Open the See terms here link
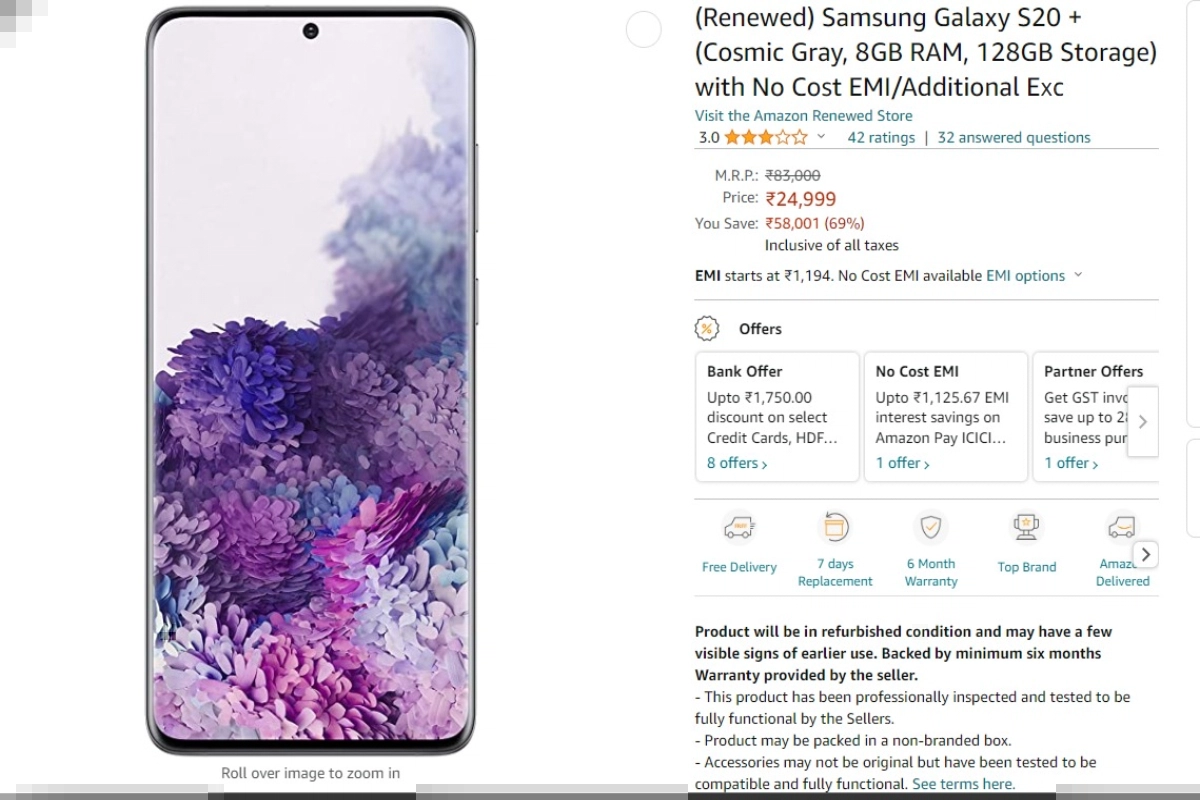Image resolution: width=1200 pixels, height=800 pixels. [x=963, y=784]
